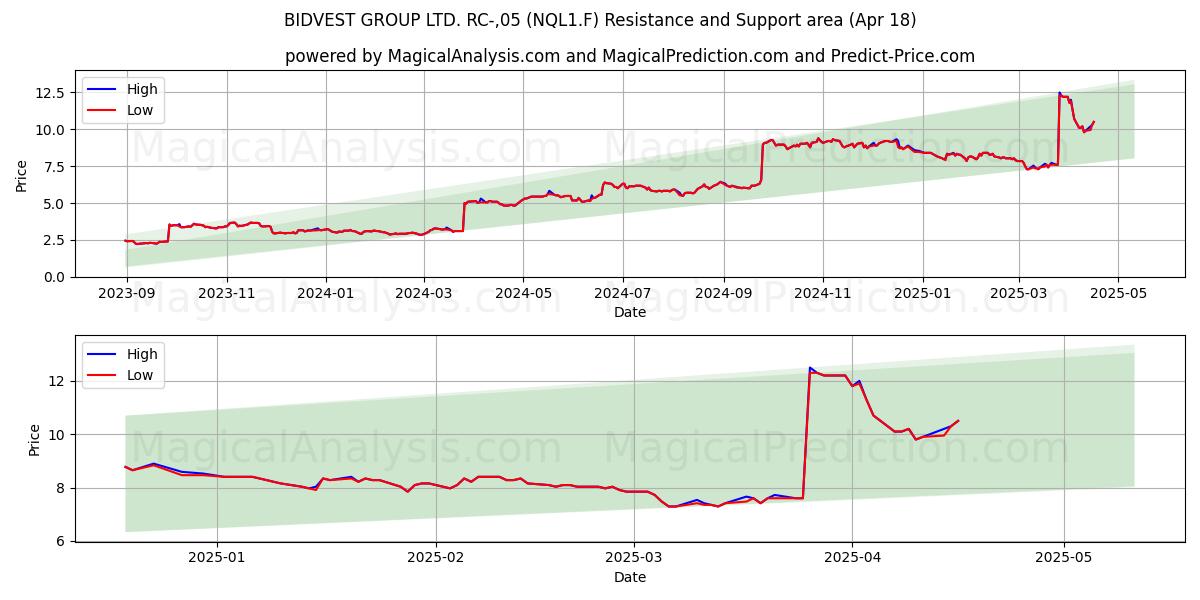This screenshot has width=1200, height=600.
Task: Click the 2023-09 tick label
Action: tap(127, 294)
